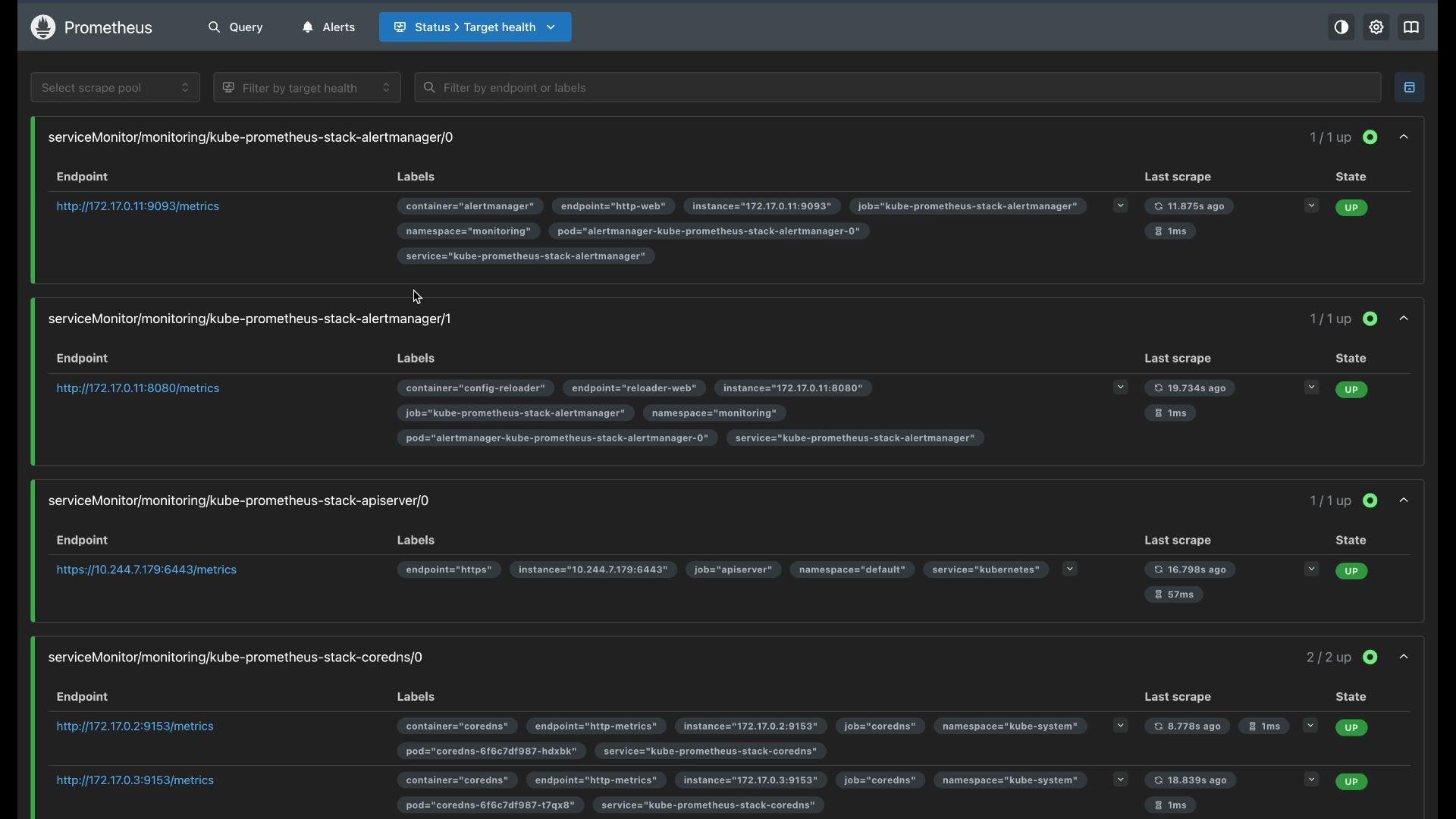Click the endpoint="reloader-web" label
Viewport: 1456px width, 819px height.
pyautogui.click(x=634, y=389)
